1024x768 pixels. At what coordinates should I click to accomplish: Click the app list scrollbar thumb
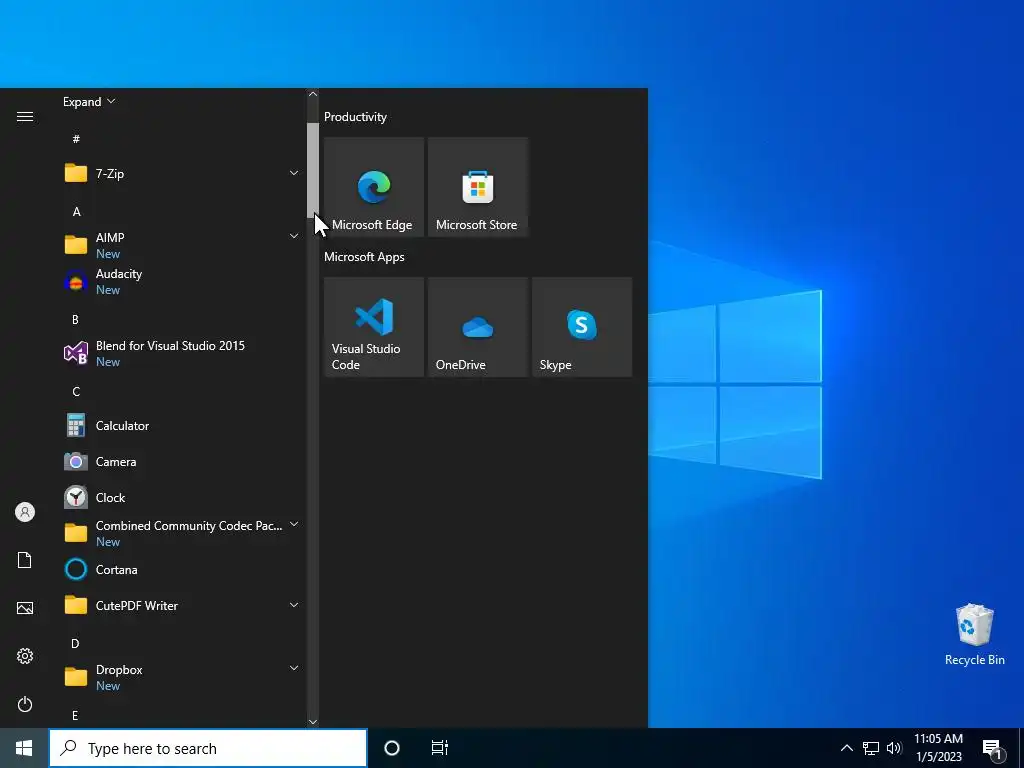313,170
